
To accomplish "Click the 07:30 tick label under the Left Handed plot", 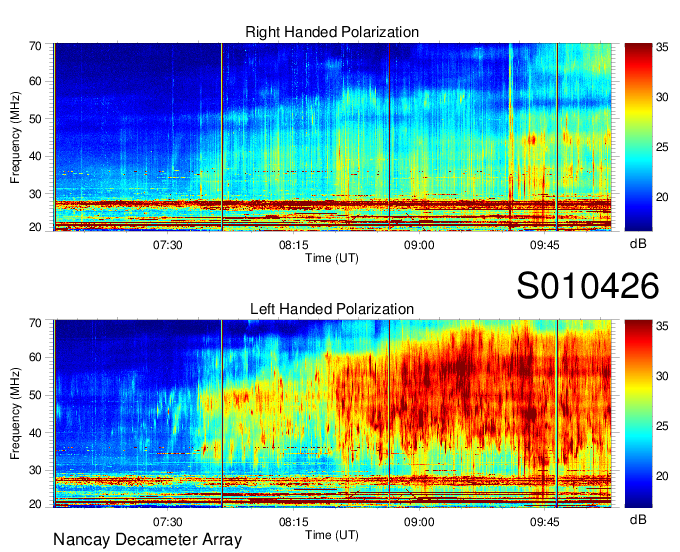I will (x=167, y=522).
